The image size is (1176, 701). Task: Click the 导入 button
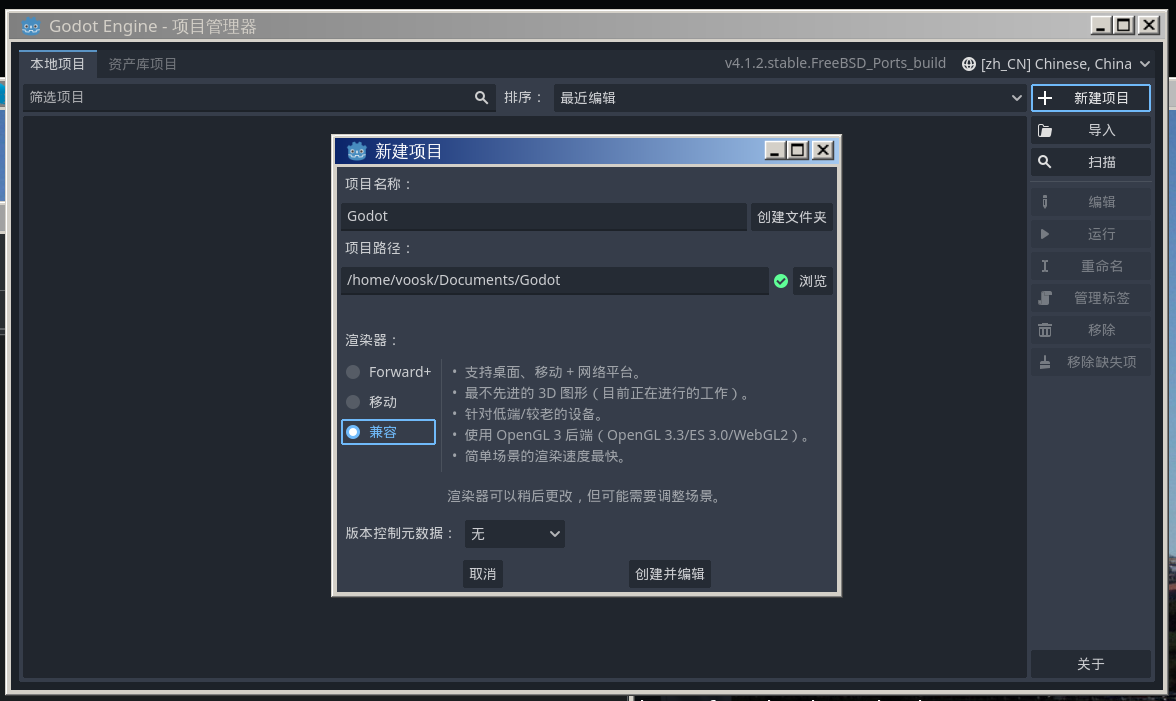(x=1090, y=130)
